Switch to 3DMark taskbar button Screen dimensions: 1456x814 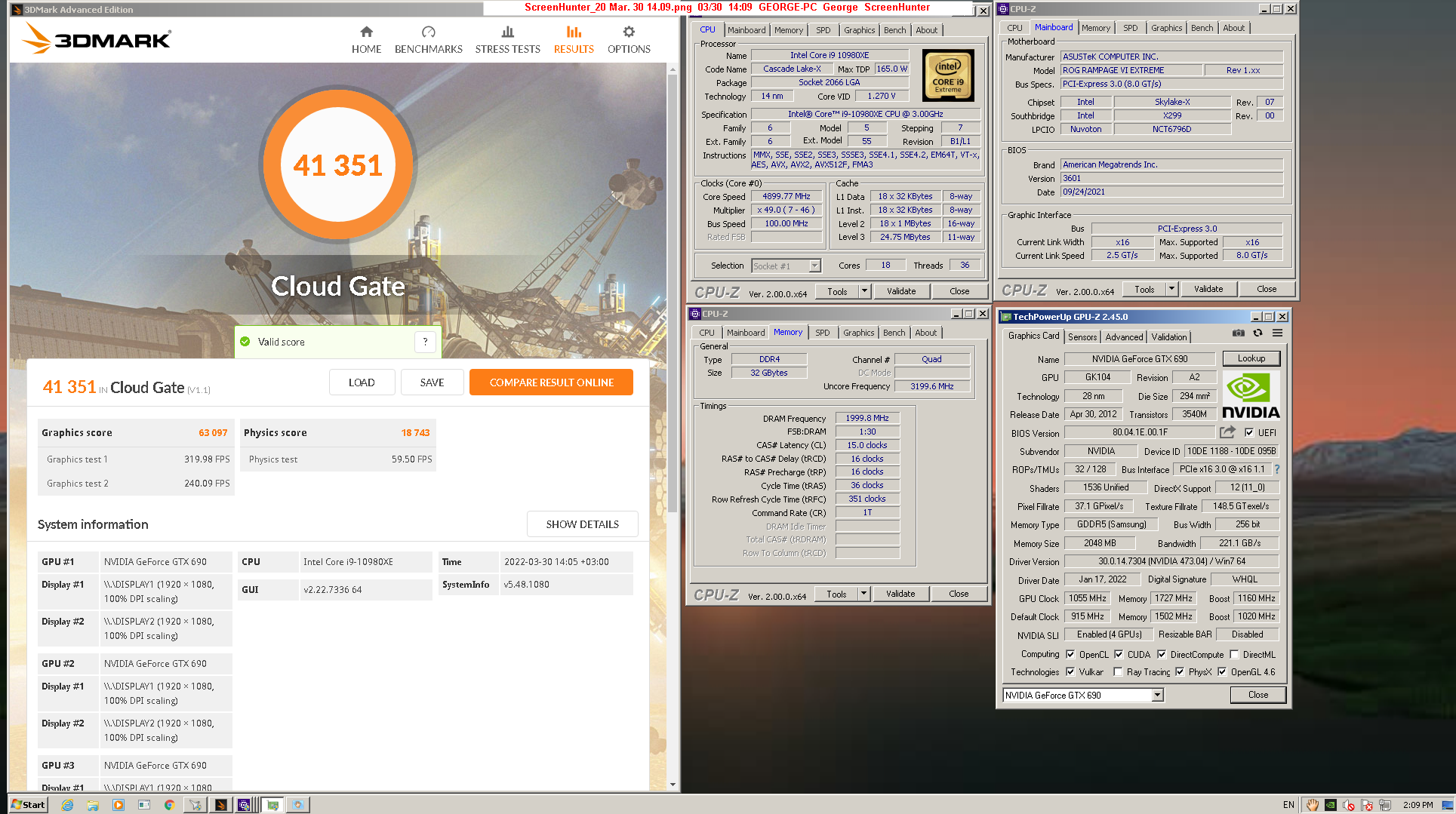[x=220, y=805]
